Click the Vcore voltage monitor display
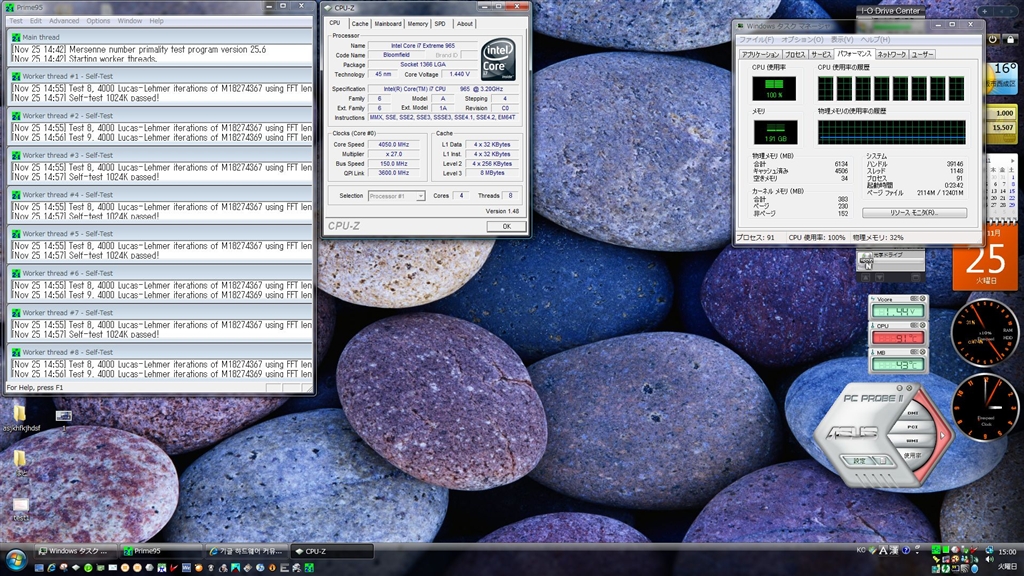This screenshot has width=1024, height=576. pos(897,312)
